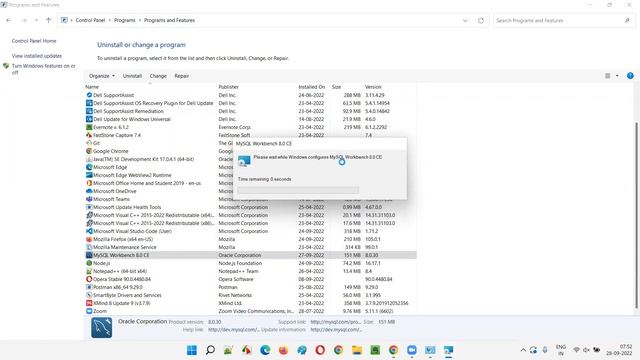640x360 pixels.
Task: Click the Microsoft Visual Studio Code icon
Action: (89, 231)
